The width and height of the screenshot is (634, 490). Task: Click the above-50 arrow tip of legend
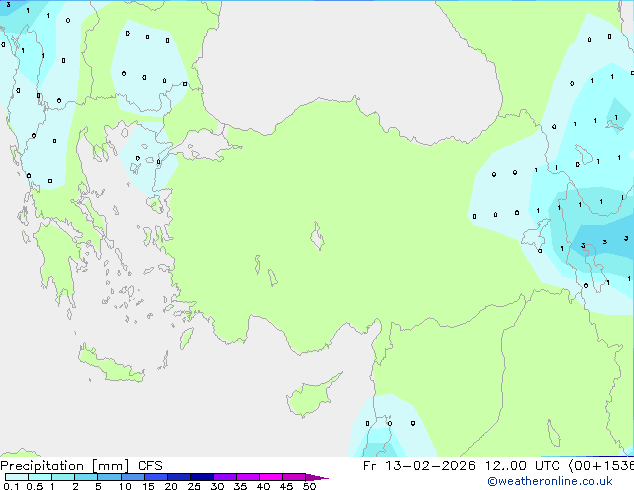(317, 477)
